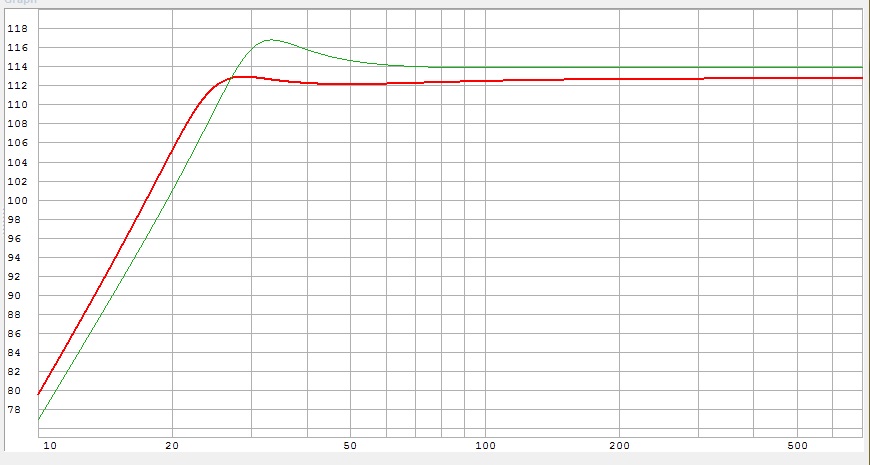Viewport: 870px width, 465px height.
Task: Click the 200 label on the frequency axis
Action: pos(619,446)
